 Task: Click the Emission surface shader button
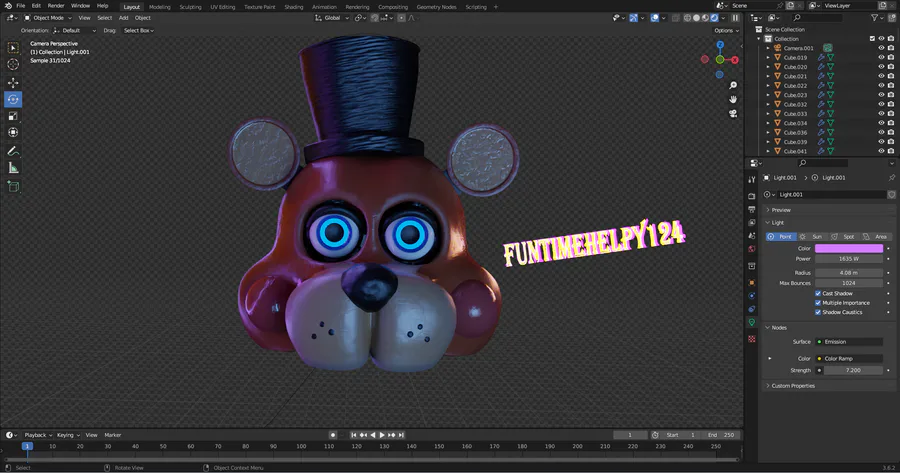pos(849,342)
